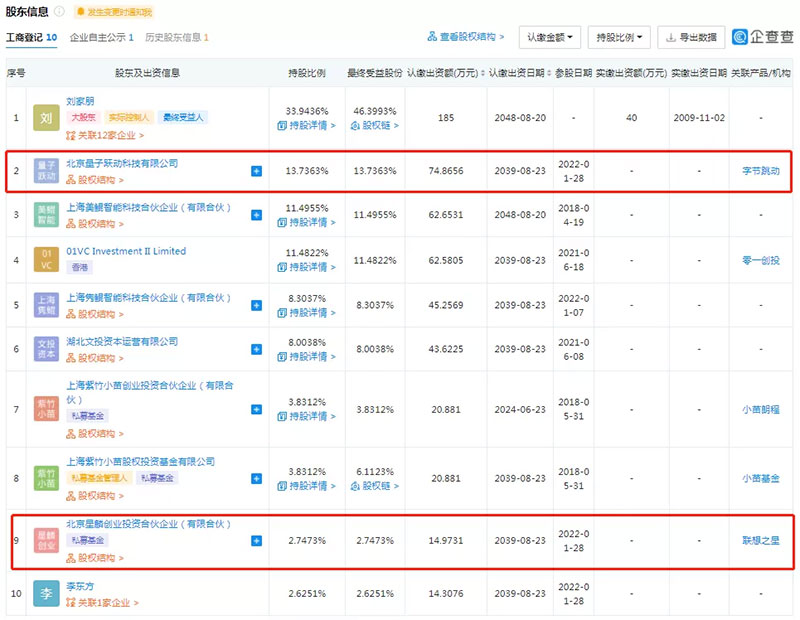Click the 私募基金管理人 tag in row 8
The width and height of the screenshot is (800, 620).
pyautogui.click(x=99, y=478)
